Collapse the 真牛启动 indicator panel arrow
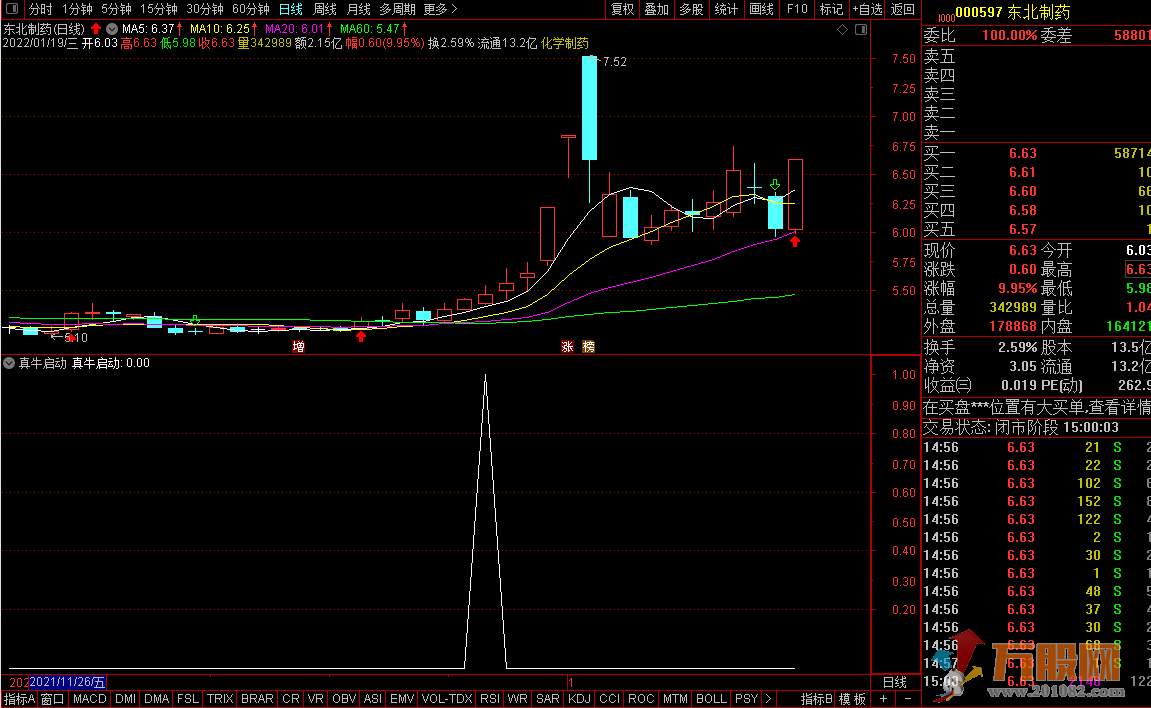The height and width of the screenshot is (708, 1151). tap(9, 363)
